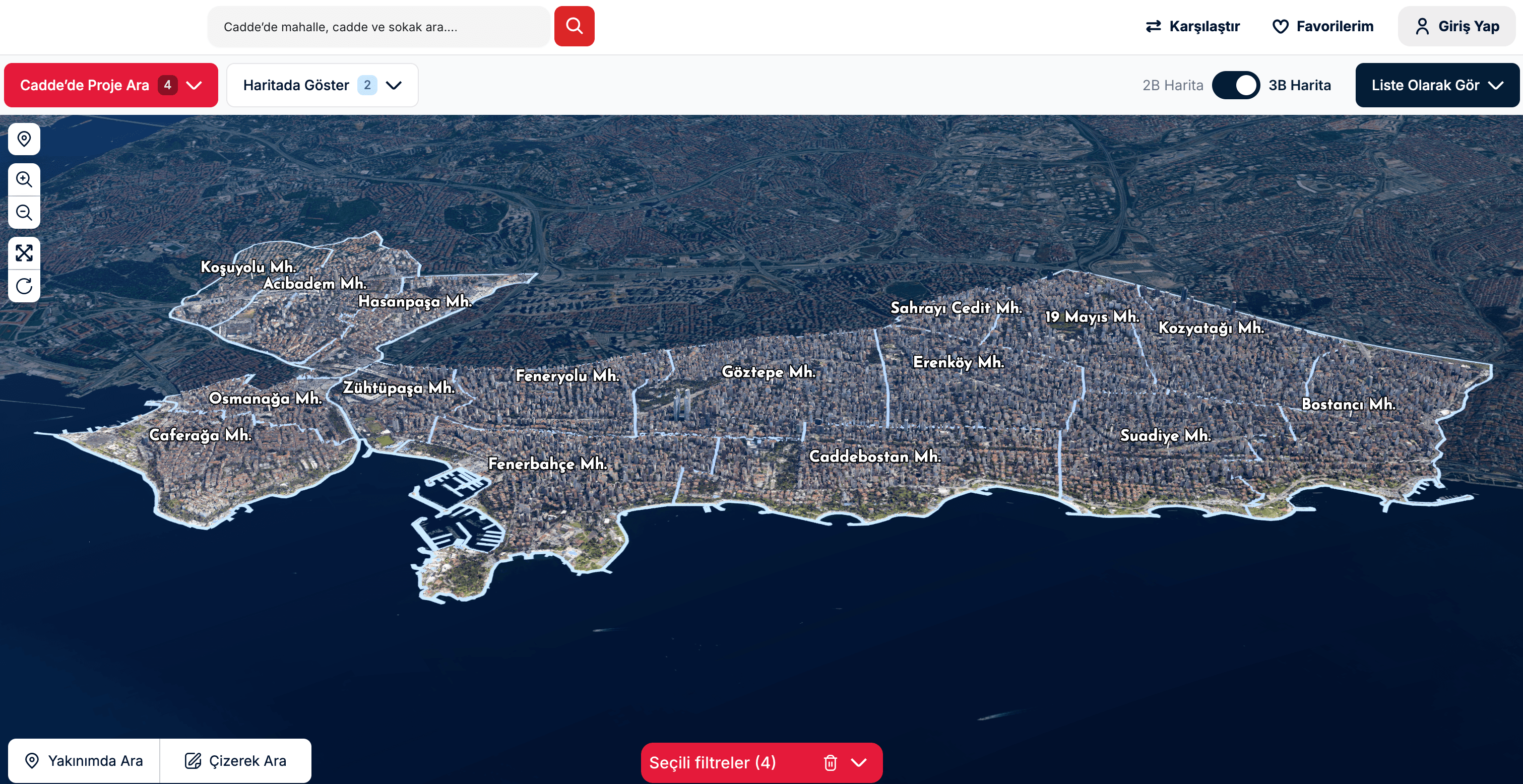Click the Giriş Yap button
The height and width of the screenshot is (784, 1523).
[1456, 25]
